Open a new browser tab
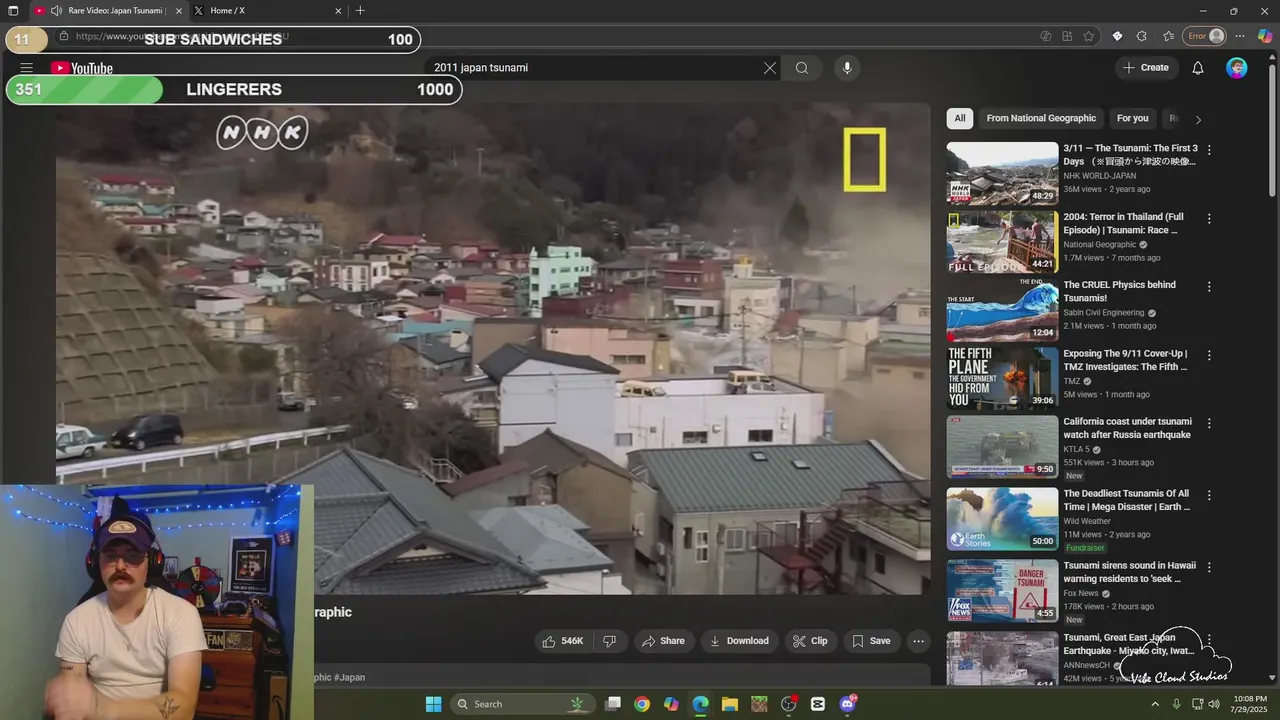This screenshot has width=1280, height=720. click(x=360, y=11)
